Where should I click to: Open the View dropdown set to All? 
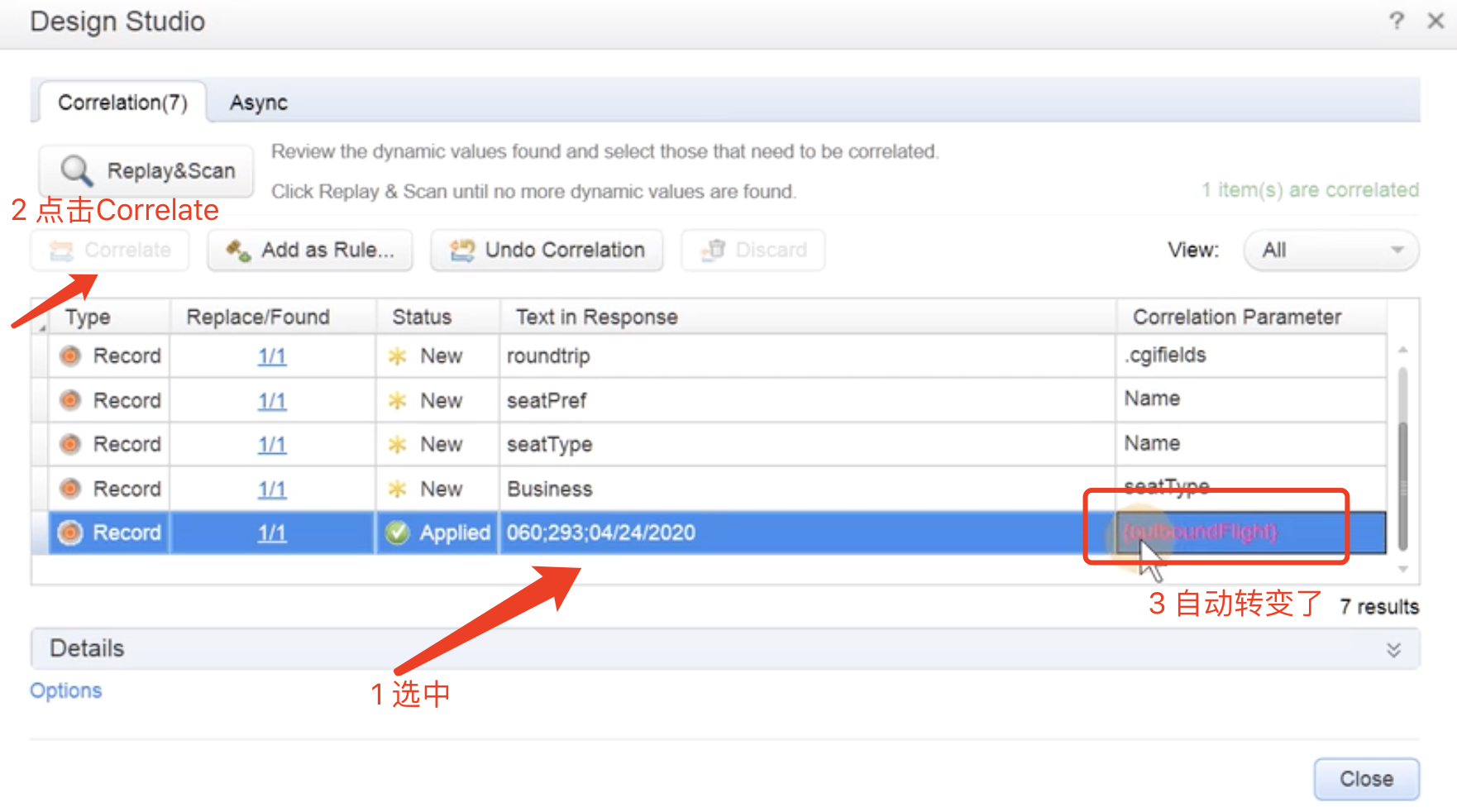pyautogui.click(x=1331, y=250)
